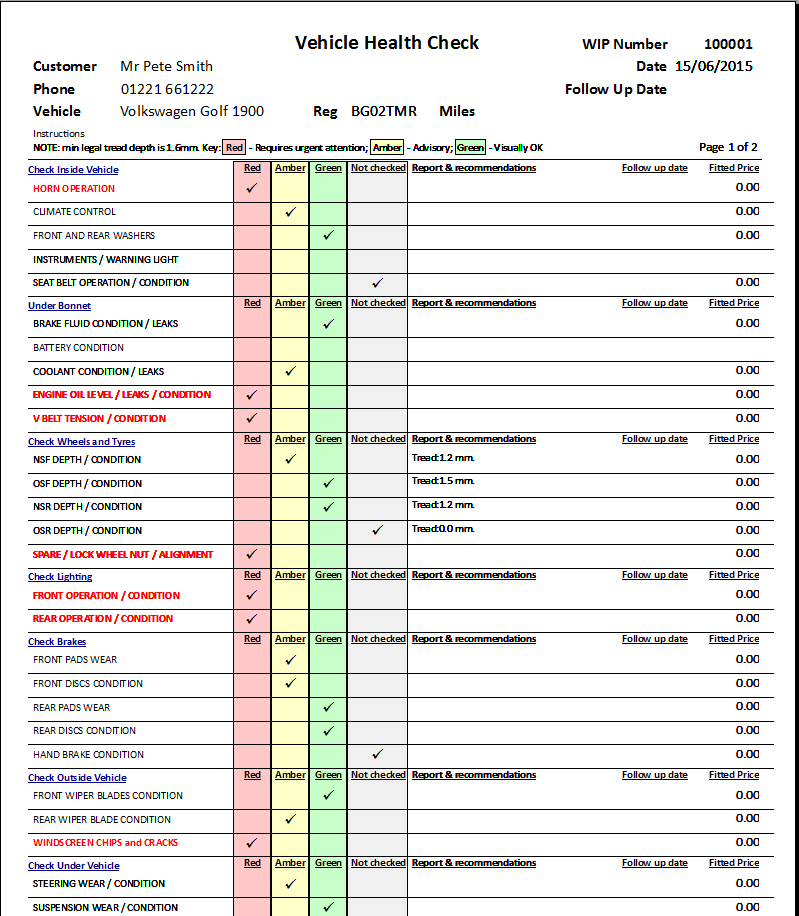Toggle Red checkmark for Front Operation lighting
Viewport: 799px width, 916px height.
coord(252,595)
